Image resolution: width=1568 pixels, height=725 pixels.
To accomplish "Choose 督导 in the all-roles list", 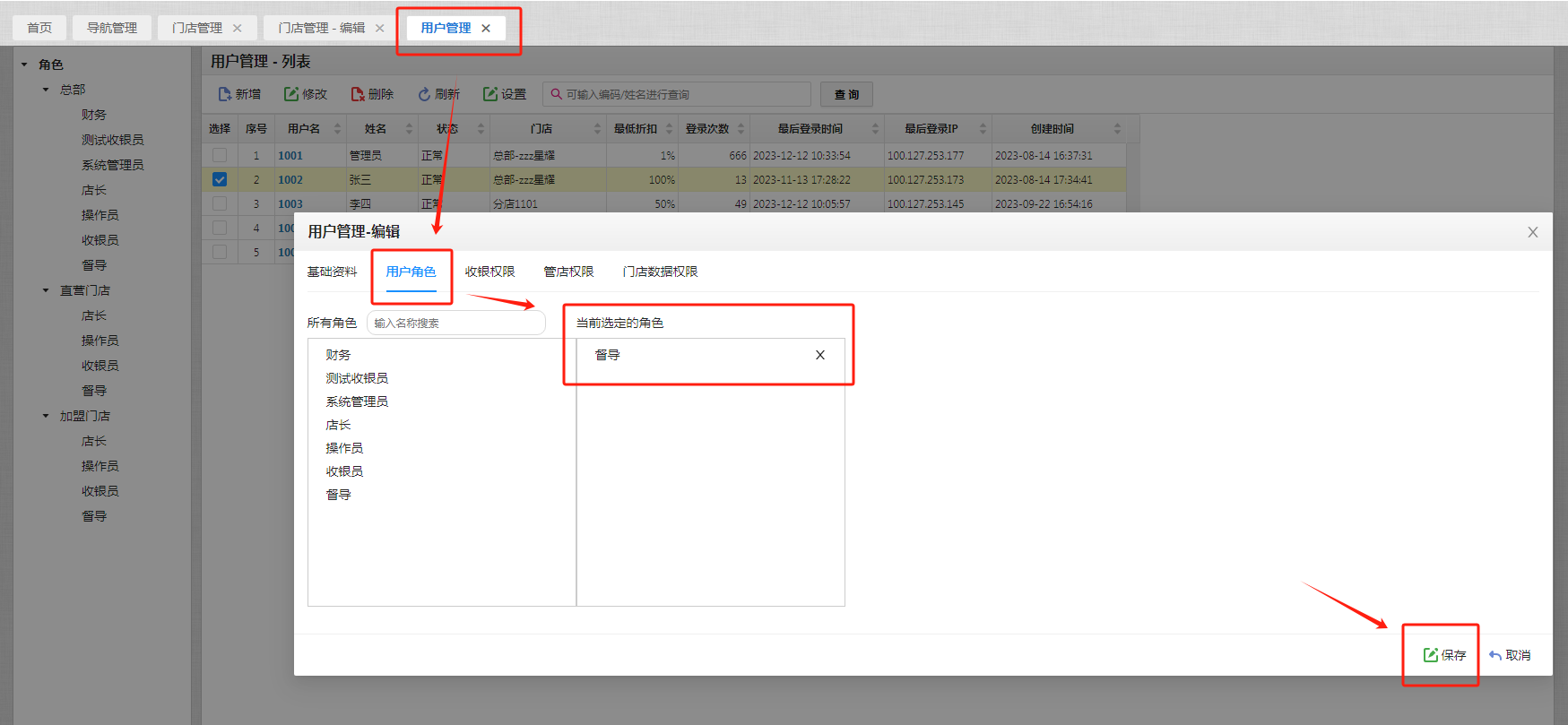I will (x=339, y=495).
